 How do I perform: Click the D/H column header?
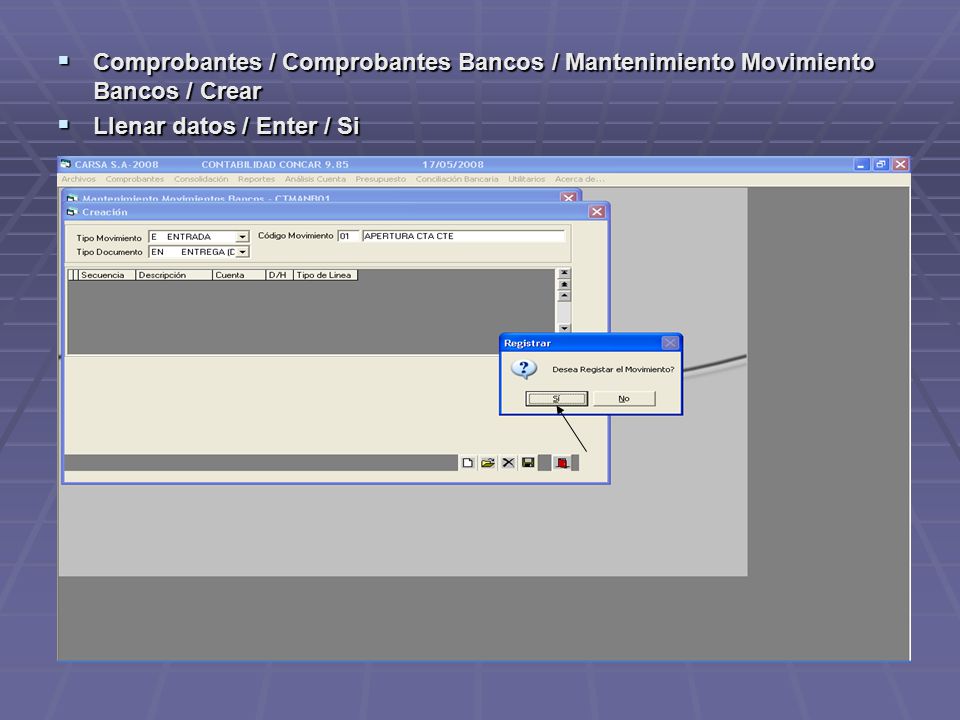pos(279,275)
